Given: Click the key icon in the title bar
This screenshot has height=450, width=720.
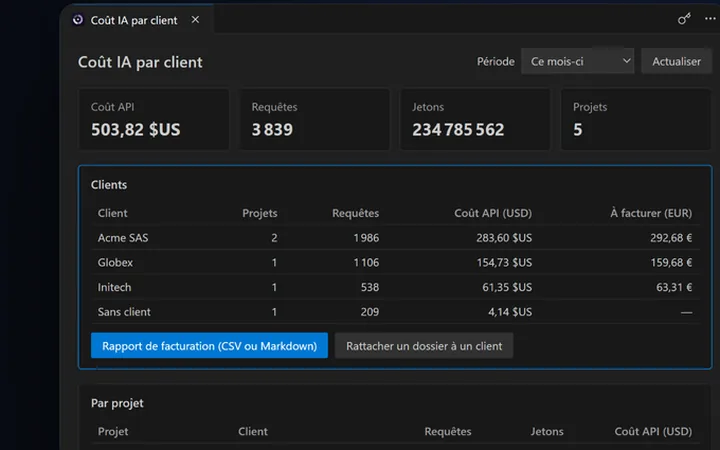Looking at the screenshot, I should [x=684, y=19].
